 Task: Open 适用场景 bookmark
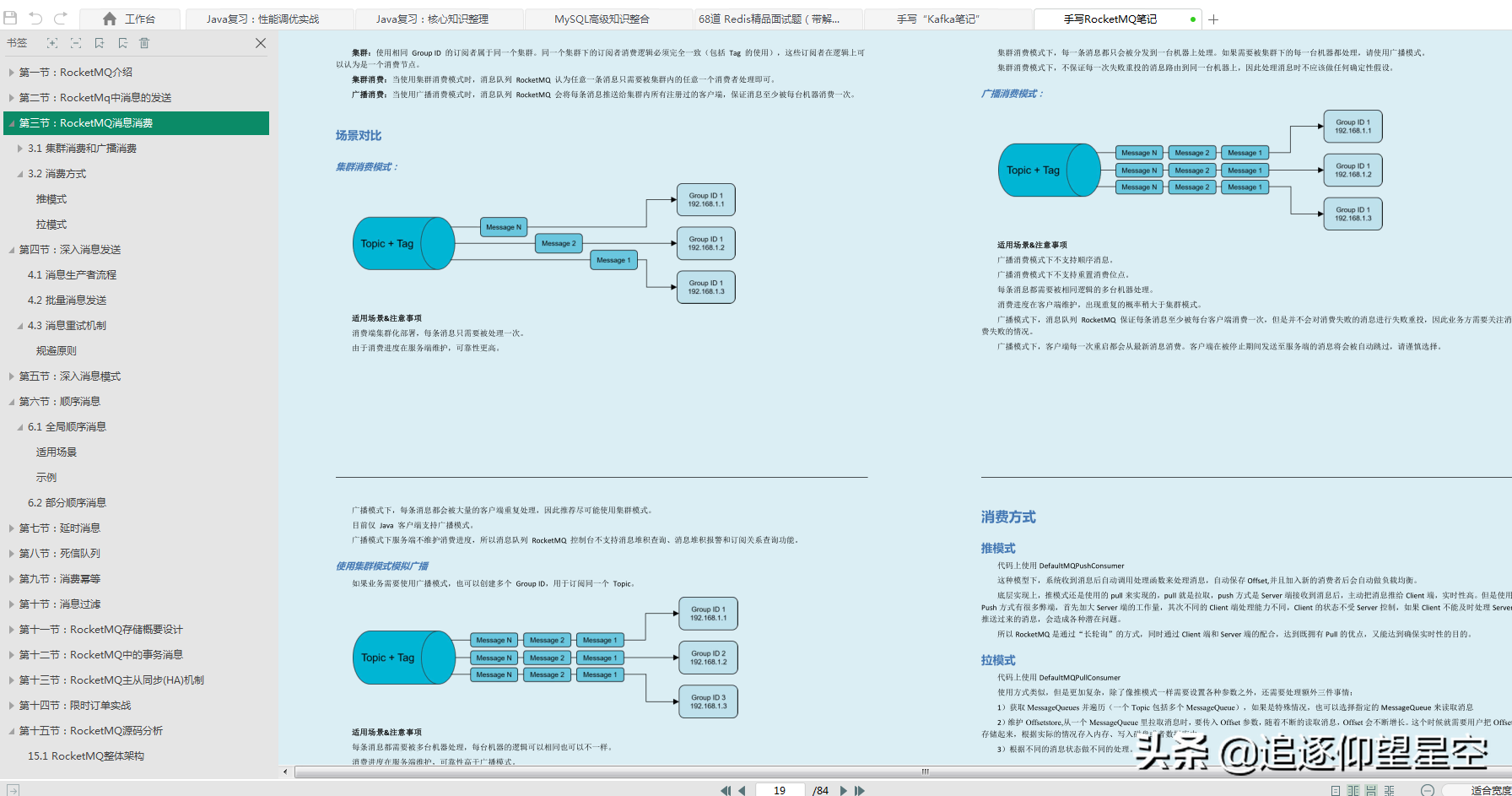click(x=57, y=452)
